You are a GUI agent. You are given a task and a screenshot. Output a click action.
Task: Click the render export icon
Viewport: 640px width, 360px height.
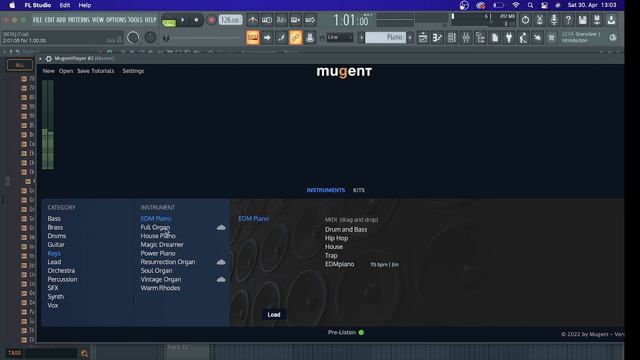tap(597, 20)
